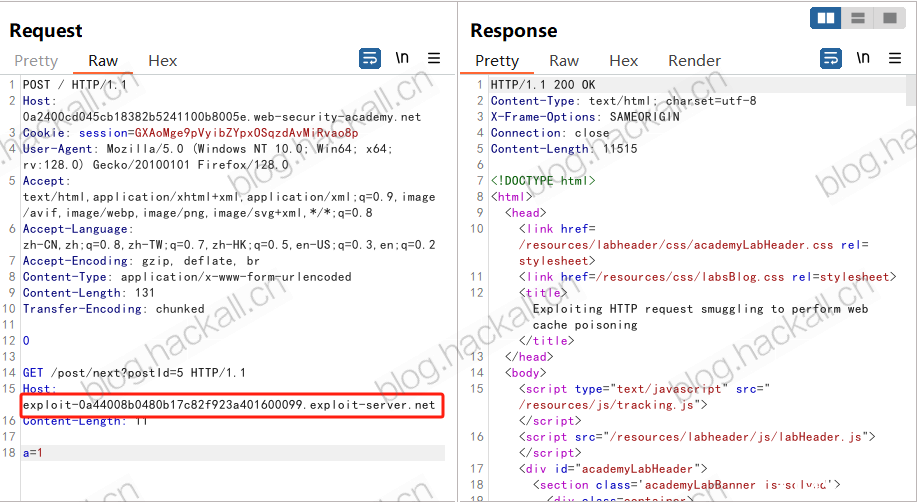
Task: Switch Response view to Hex tab
Action: tap(623, 61)
